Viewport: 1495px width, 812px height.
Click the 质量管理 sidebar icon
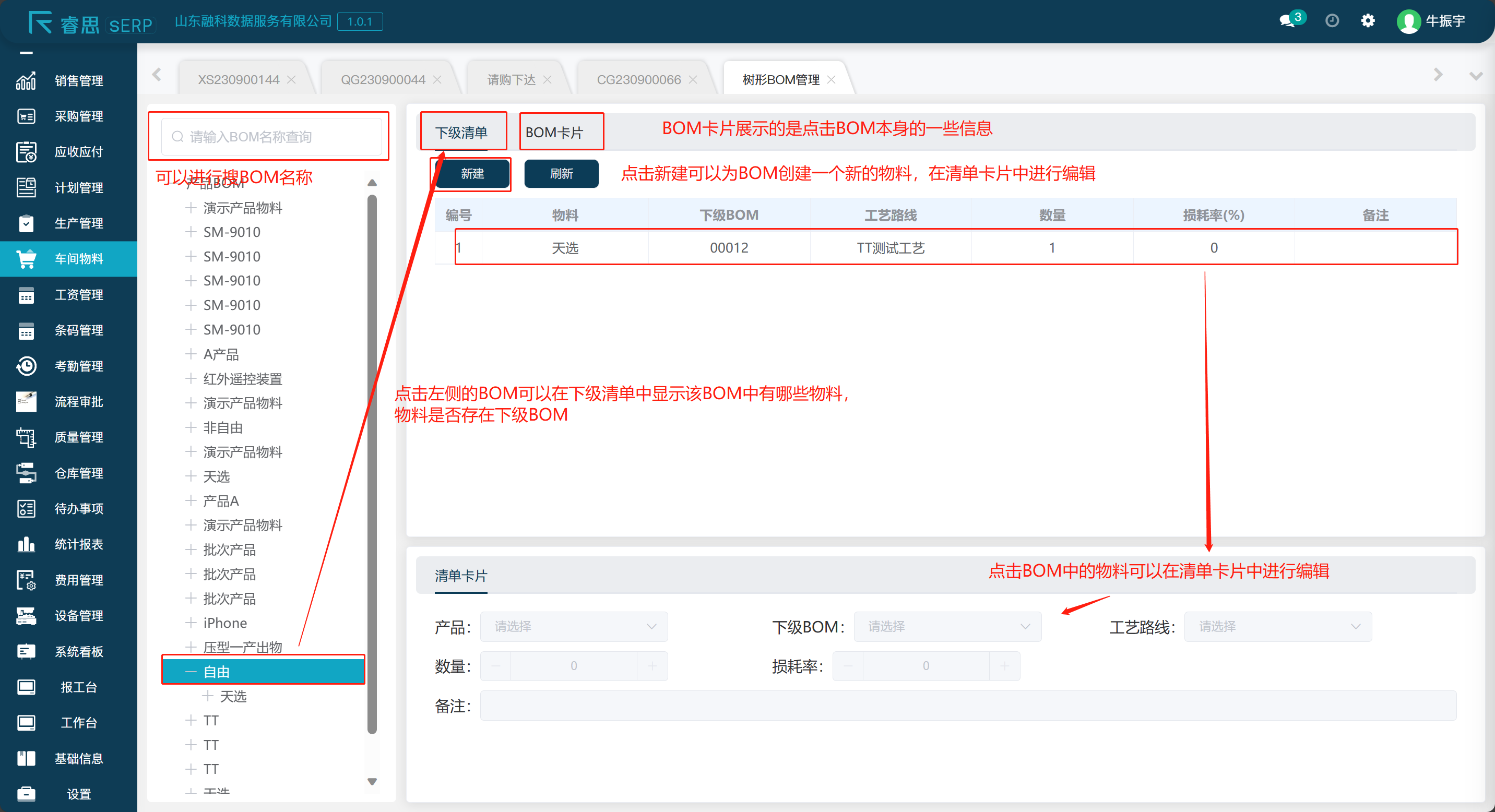tap(26, 437)
